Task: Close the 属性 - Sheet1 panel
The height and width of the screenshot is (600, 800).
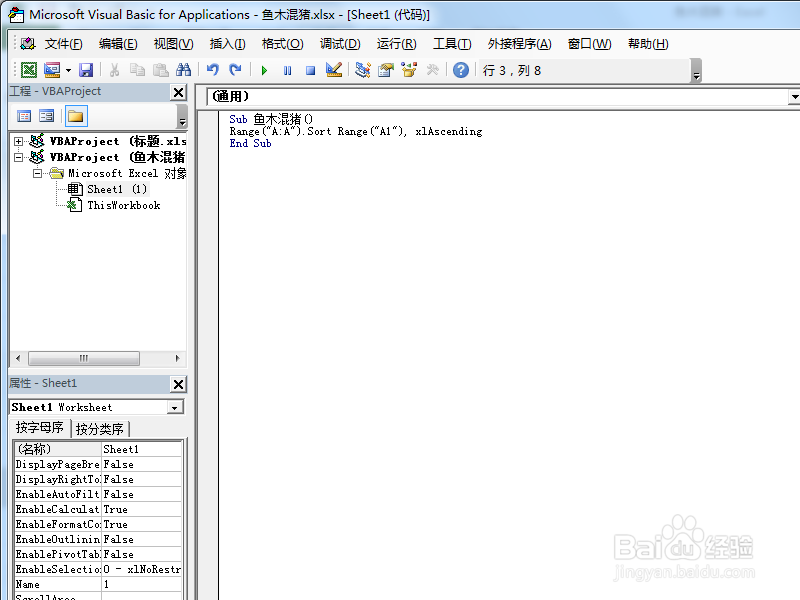Action: point(179,384)
